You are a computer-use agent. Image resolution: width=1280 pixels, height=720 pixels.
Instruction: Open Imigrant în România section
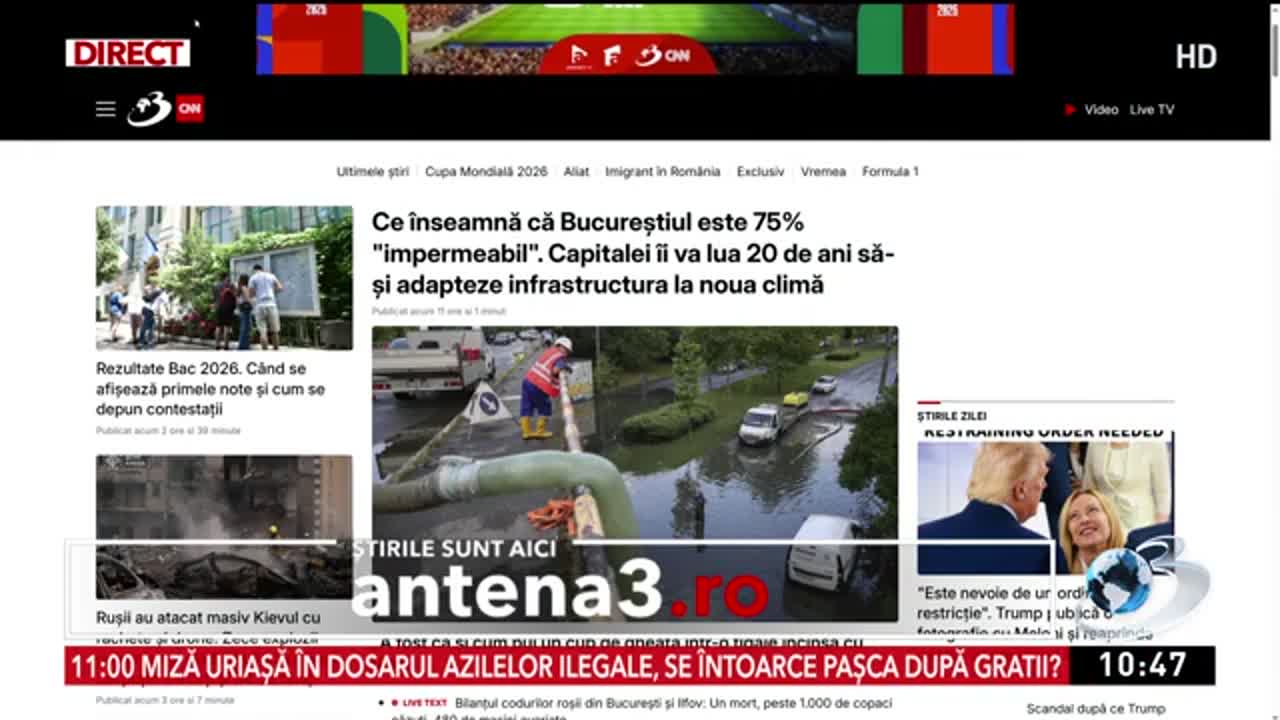pos(662,171)
